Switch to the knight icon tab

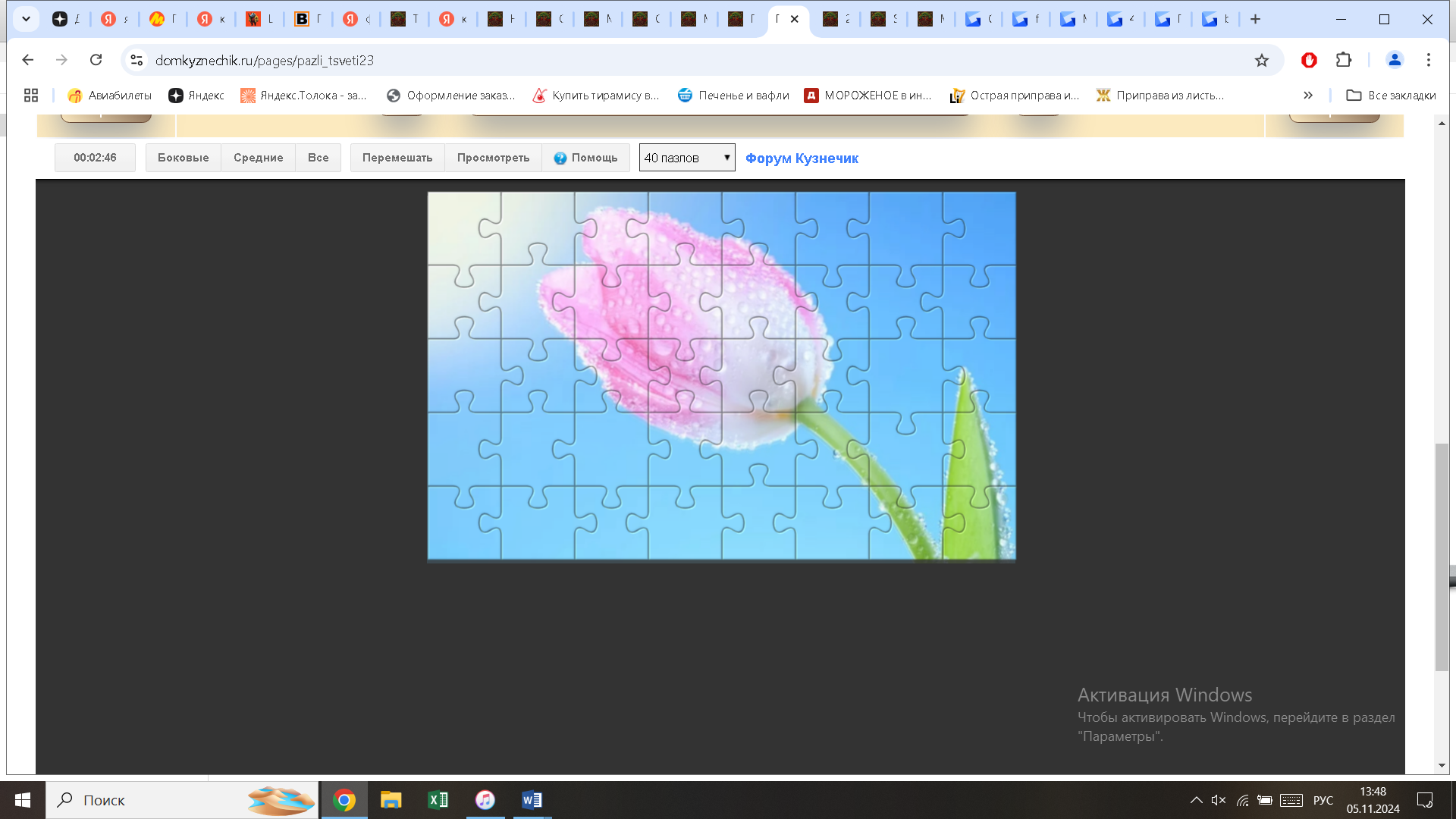coord(253,19)
